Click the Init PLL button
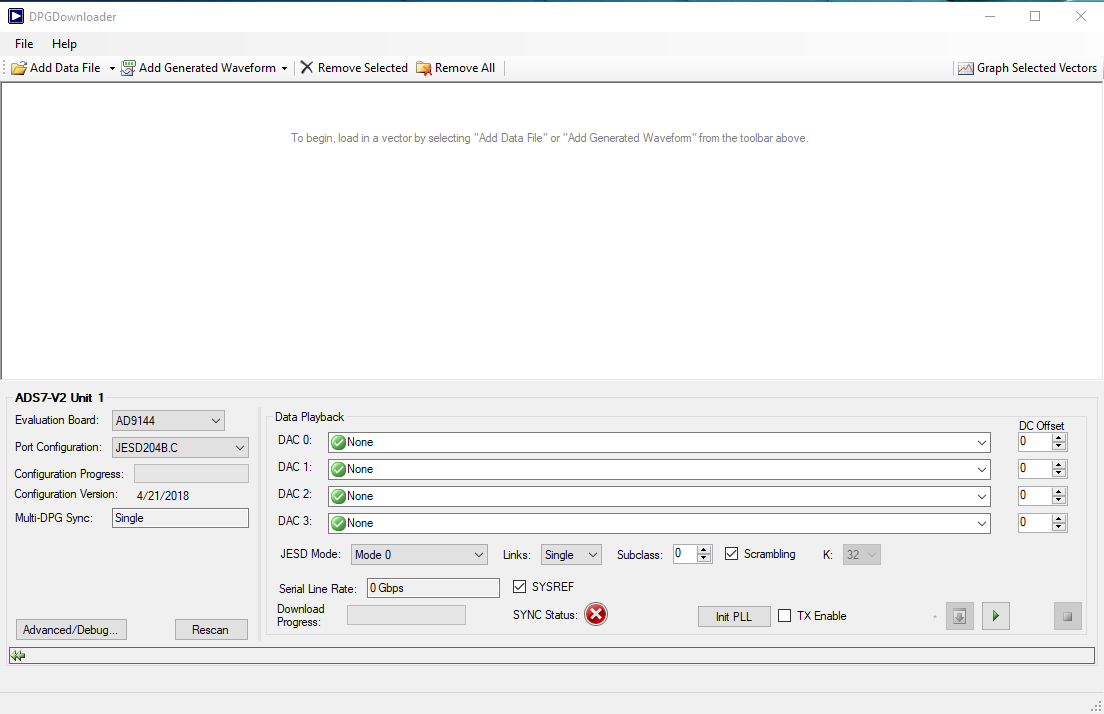1104x714 pixels. [733, 616]
